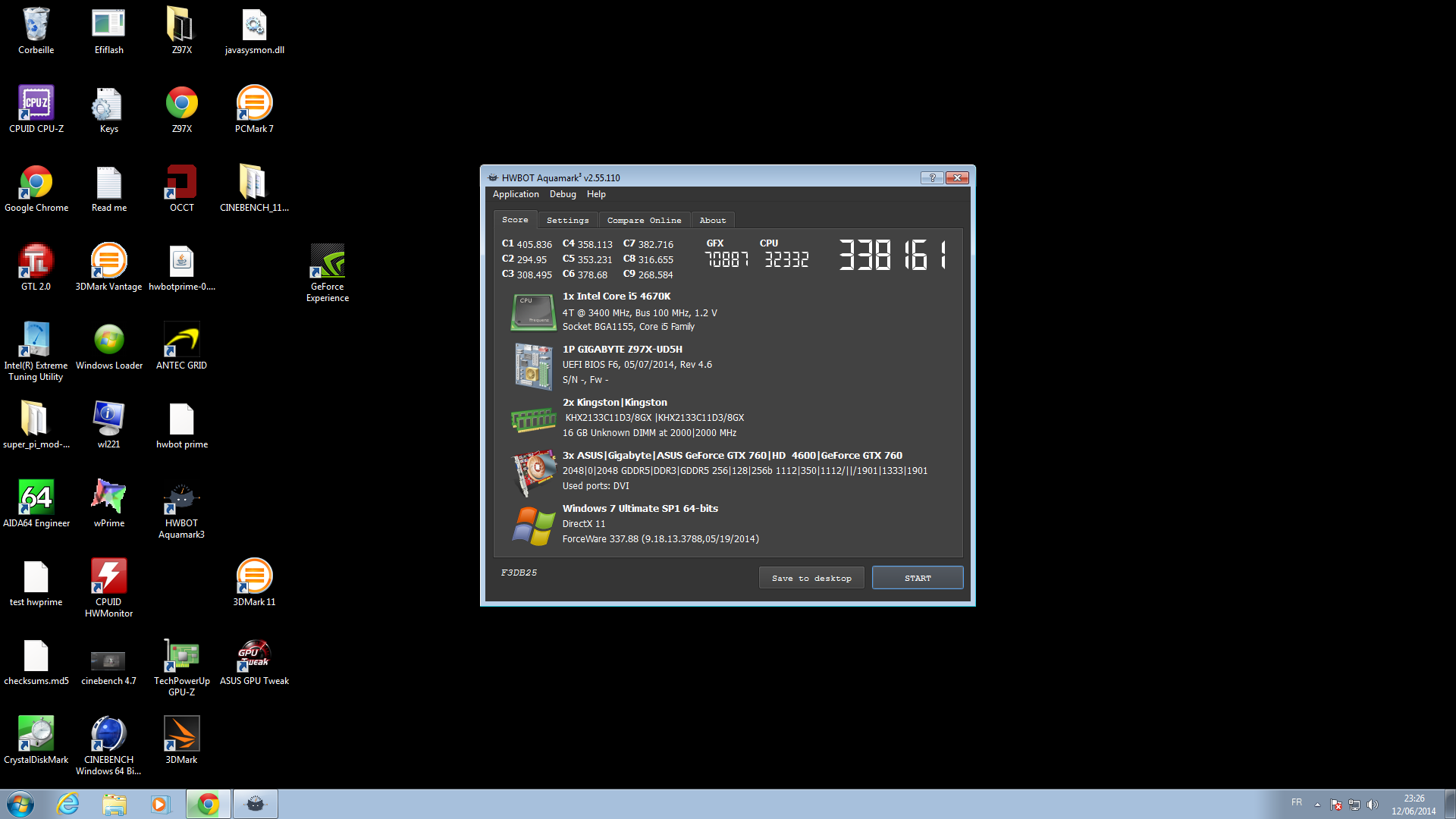
Task: Launch GTL 2.0 shortcut
Action: [36, 267]
